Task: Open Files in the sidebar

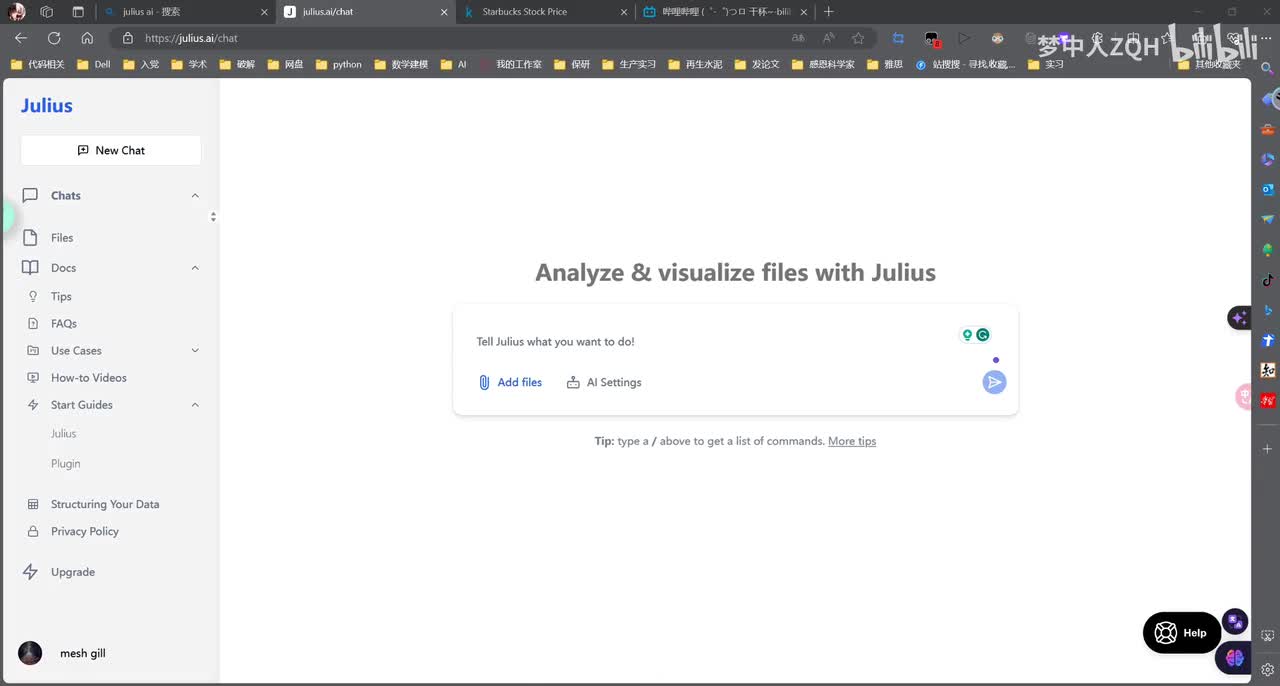Action: pyautogui.click(x=62, y=238)
